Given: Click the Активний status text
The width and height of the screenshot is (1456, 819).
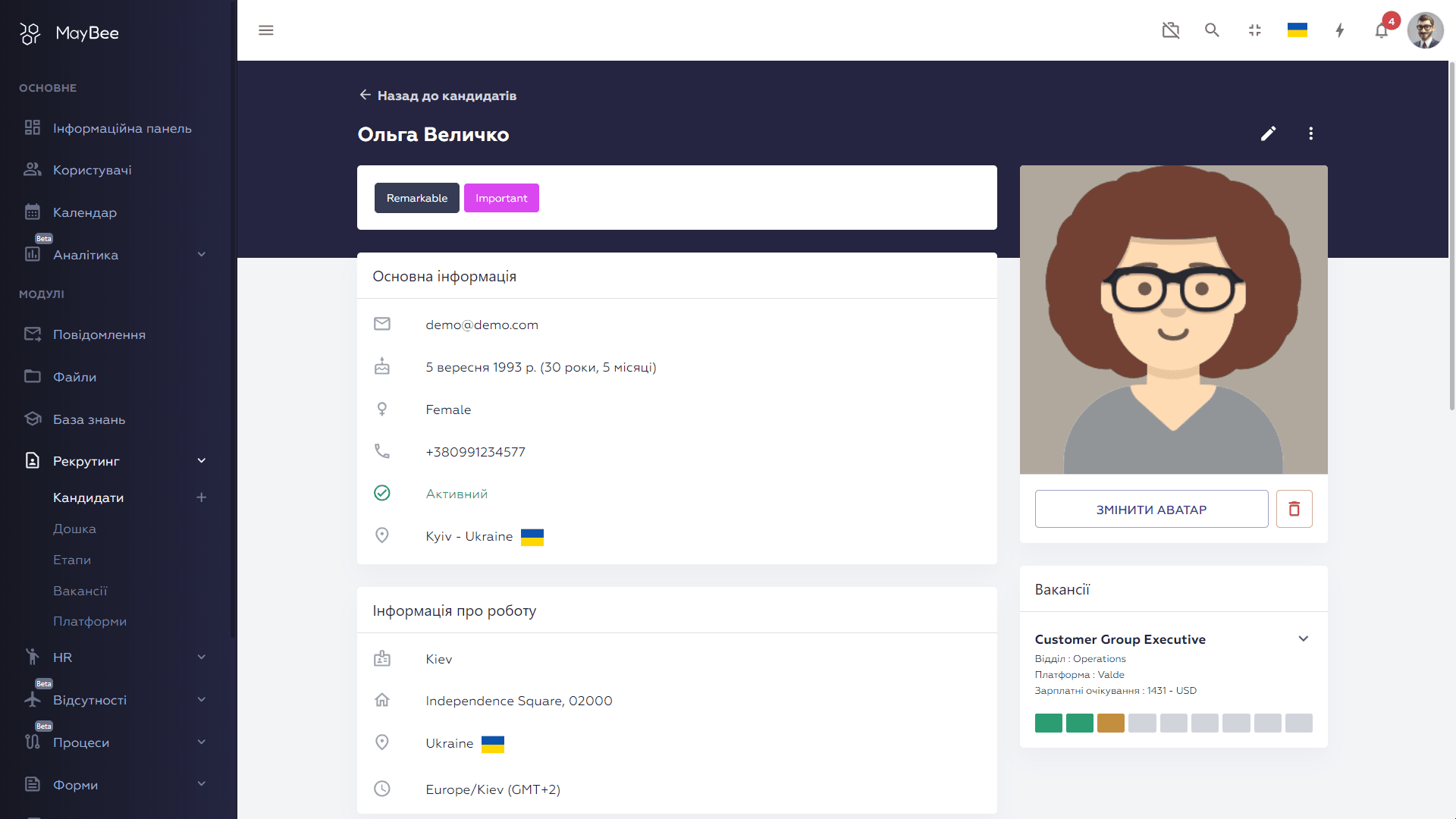Looking at the screenshot, I should [457, 494].
